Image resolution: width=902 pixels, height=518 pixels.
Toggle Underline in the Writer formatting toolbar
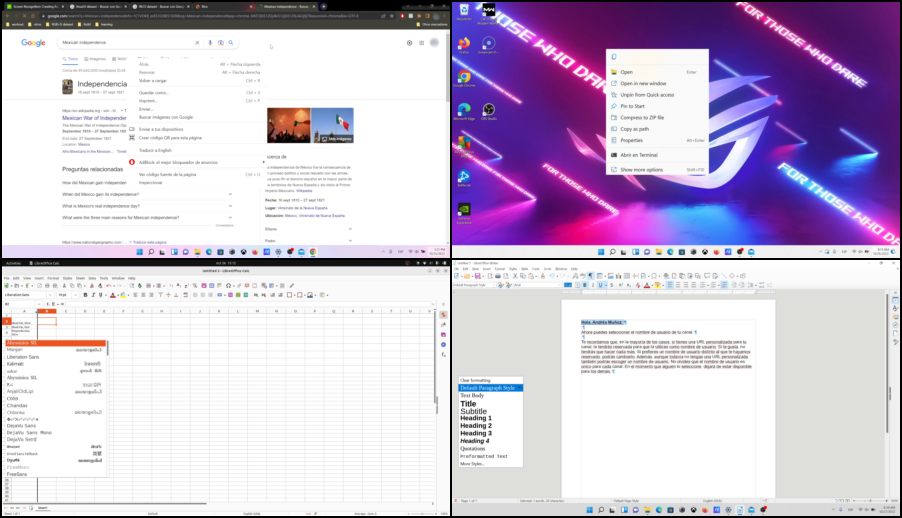[x=601, y=285]
